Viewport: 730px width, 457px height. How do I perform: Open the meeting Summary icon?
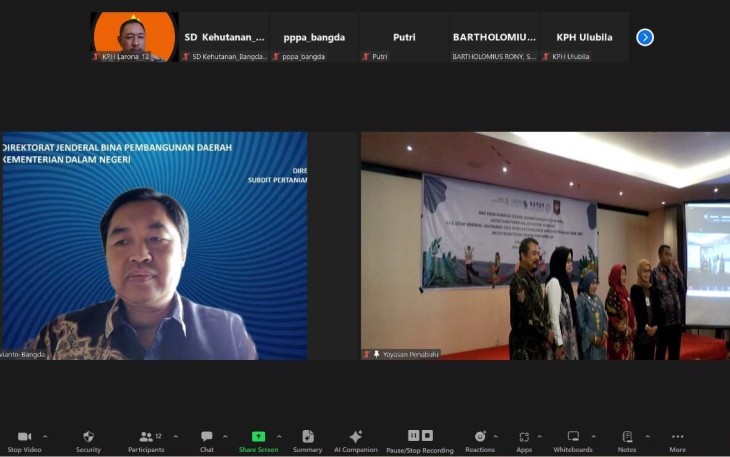pyautogui.click(x=308, y=437)
